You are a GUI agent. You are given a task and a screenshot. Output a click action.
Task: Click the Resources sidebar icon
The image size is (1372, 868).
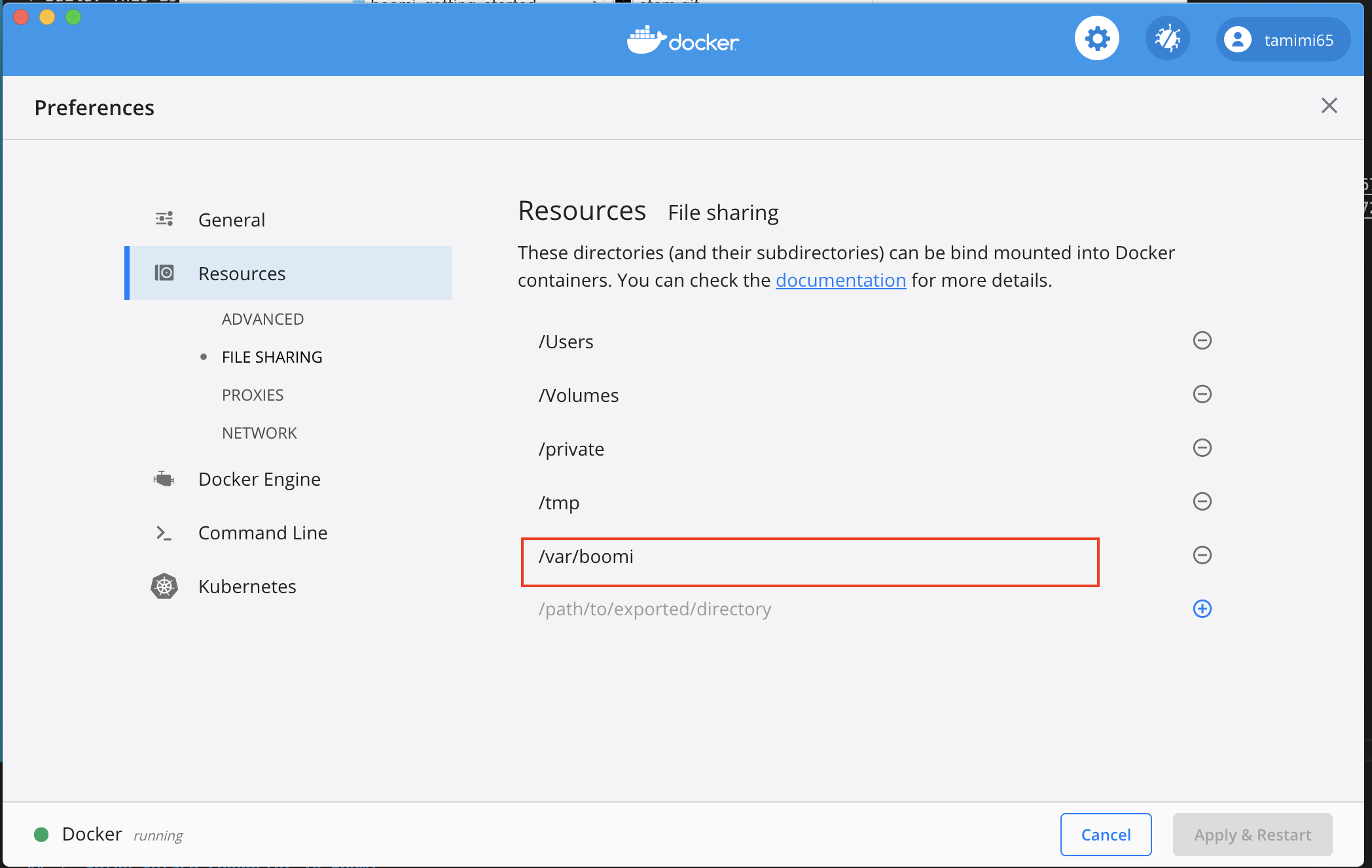165,273
